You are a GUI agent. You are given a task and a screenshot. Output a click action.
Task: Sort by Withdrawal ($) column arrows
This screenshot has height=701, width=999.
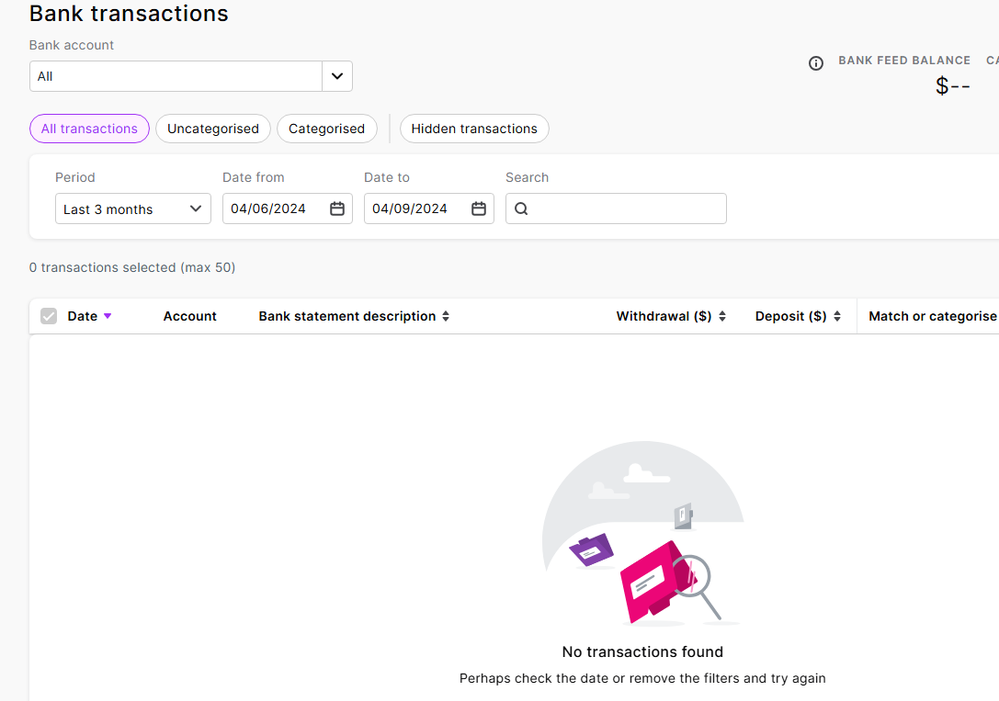pyautogui.click(x=722, y=316)
